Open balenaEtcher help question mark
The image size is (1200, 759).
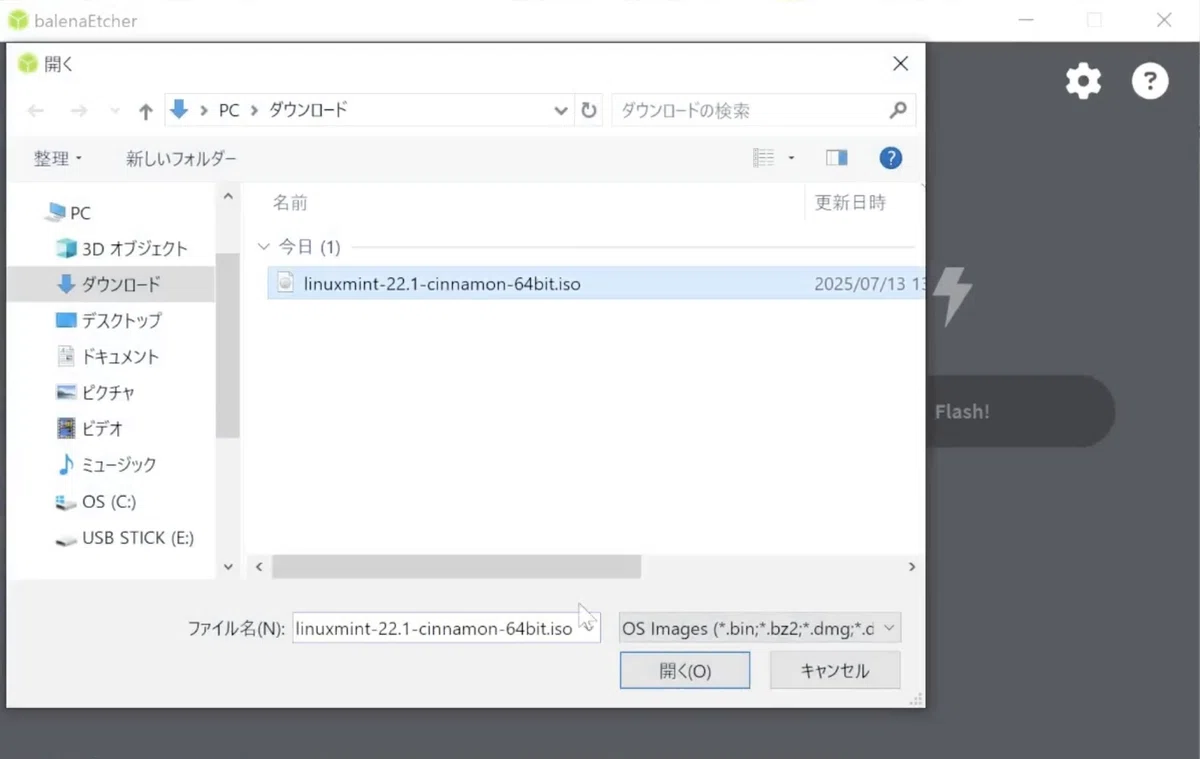(1150, 81)
